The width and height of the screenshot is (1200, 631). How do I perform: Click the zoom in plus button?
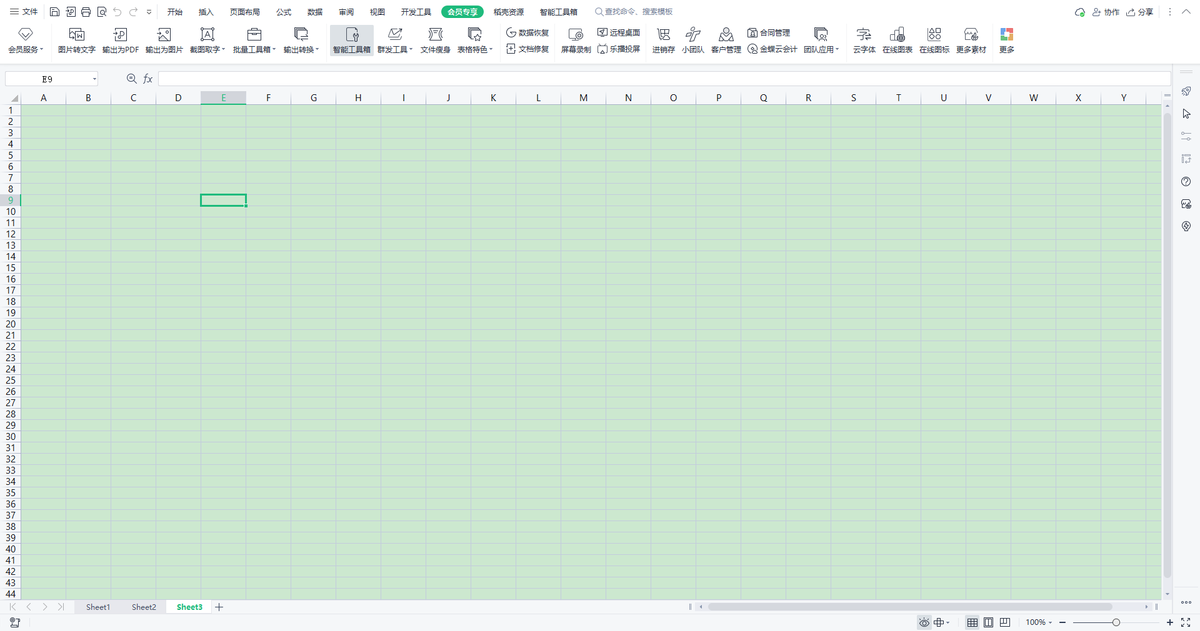[1170, 622]
